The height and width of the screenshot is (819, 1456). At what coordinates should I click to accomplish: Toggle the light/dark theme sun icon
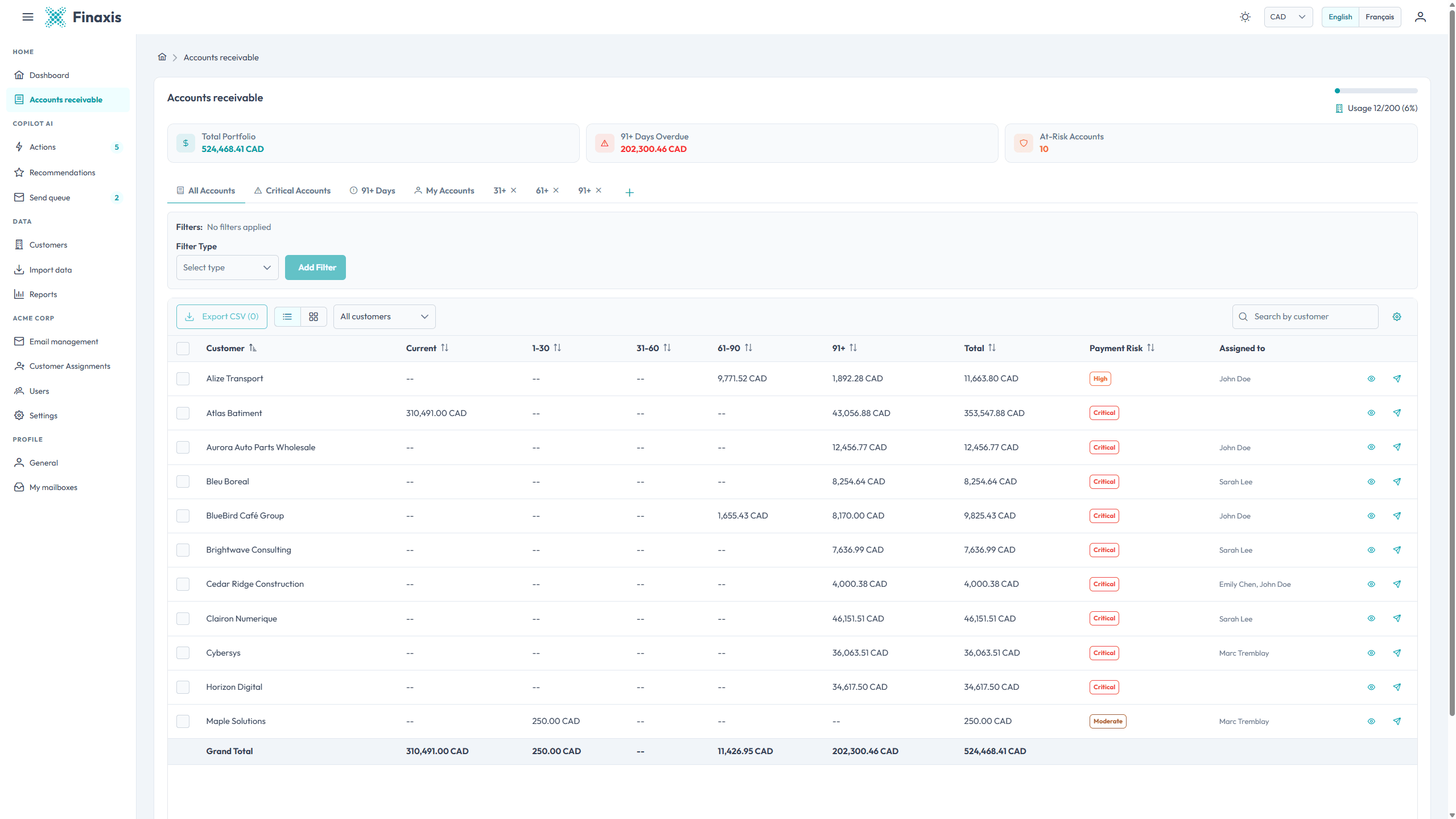(1245, 17)
